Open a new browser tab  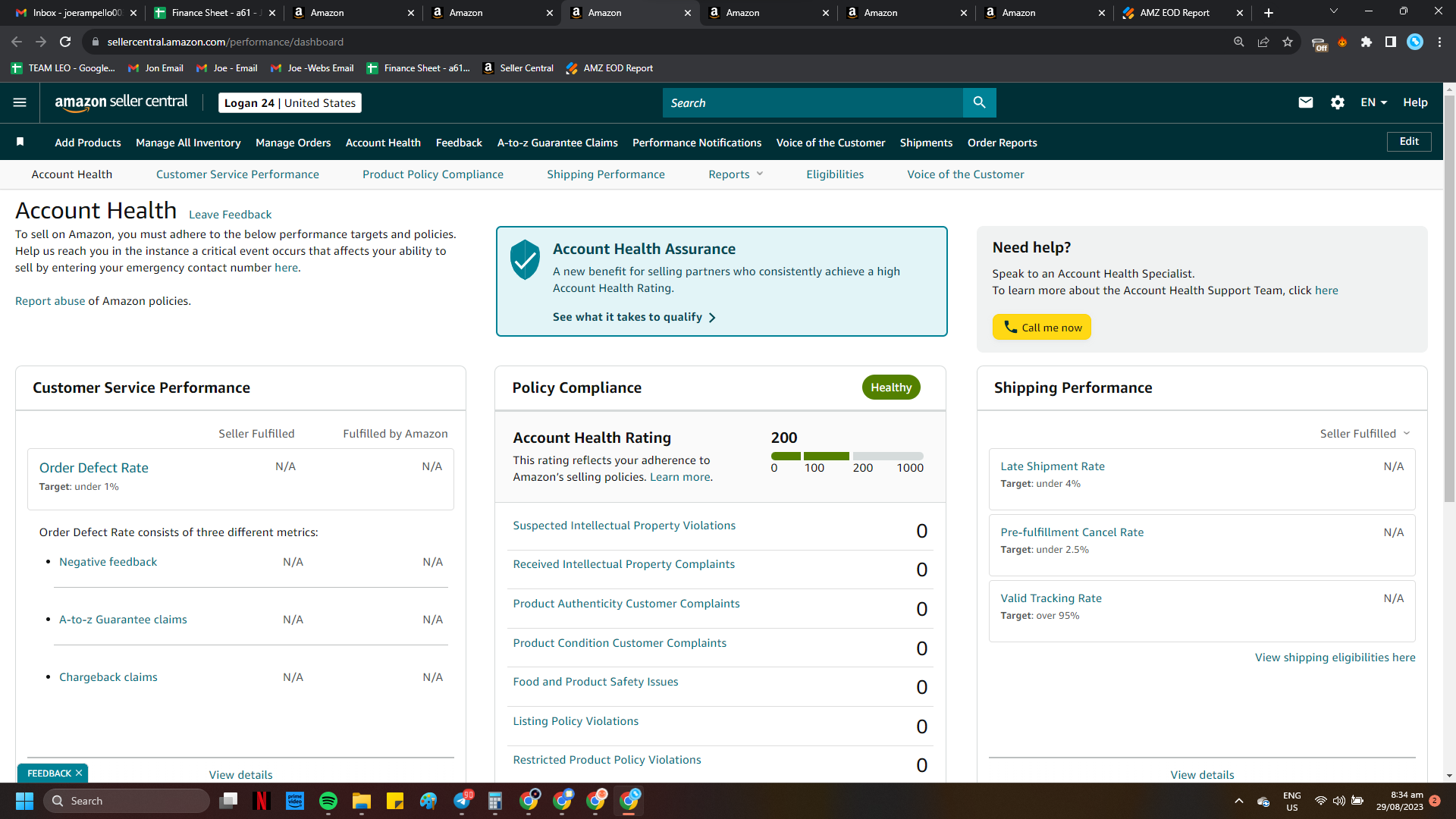(x=1269, y=13)
